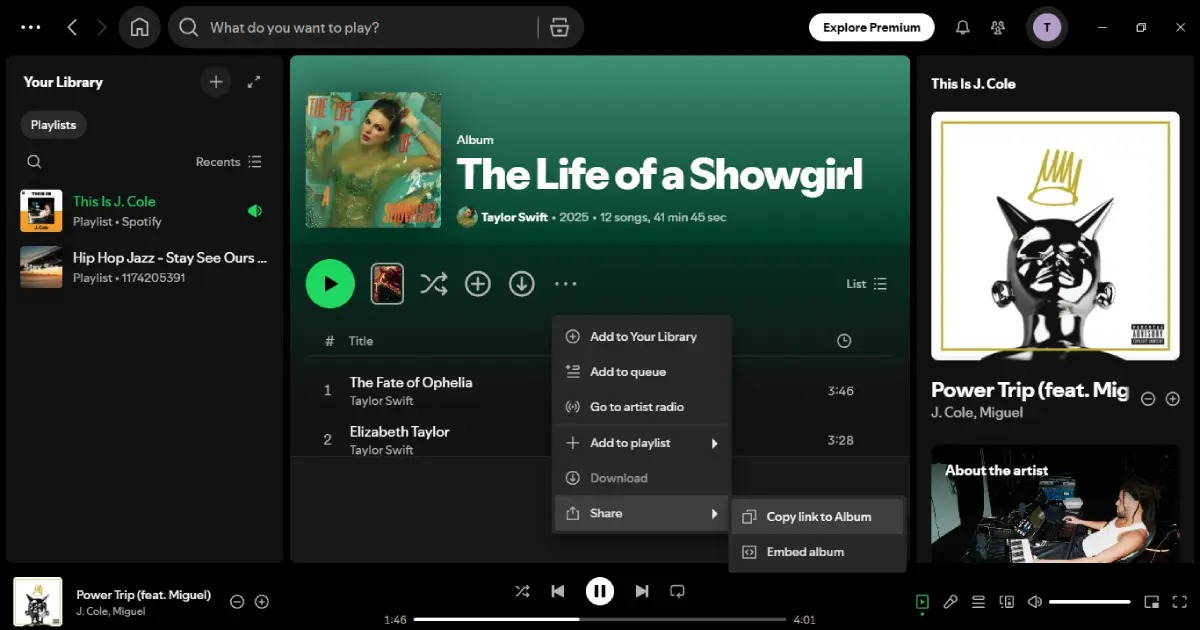Click the Explore Premium button
The height and width of the screenshot is (630, 1200).
coord(871,27)
